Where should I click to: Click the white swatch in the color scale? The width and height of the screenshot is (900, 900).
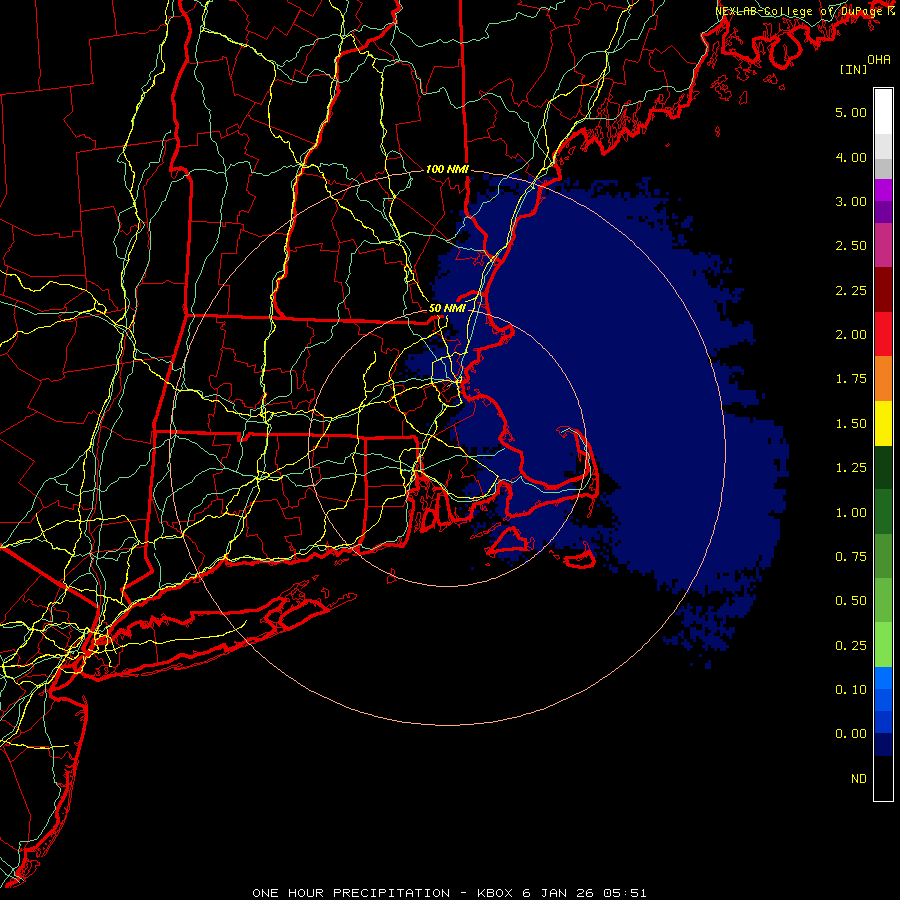coord(883,112)
